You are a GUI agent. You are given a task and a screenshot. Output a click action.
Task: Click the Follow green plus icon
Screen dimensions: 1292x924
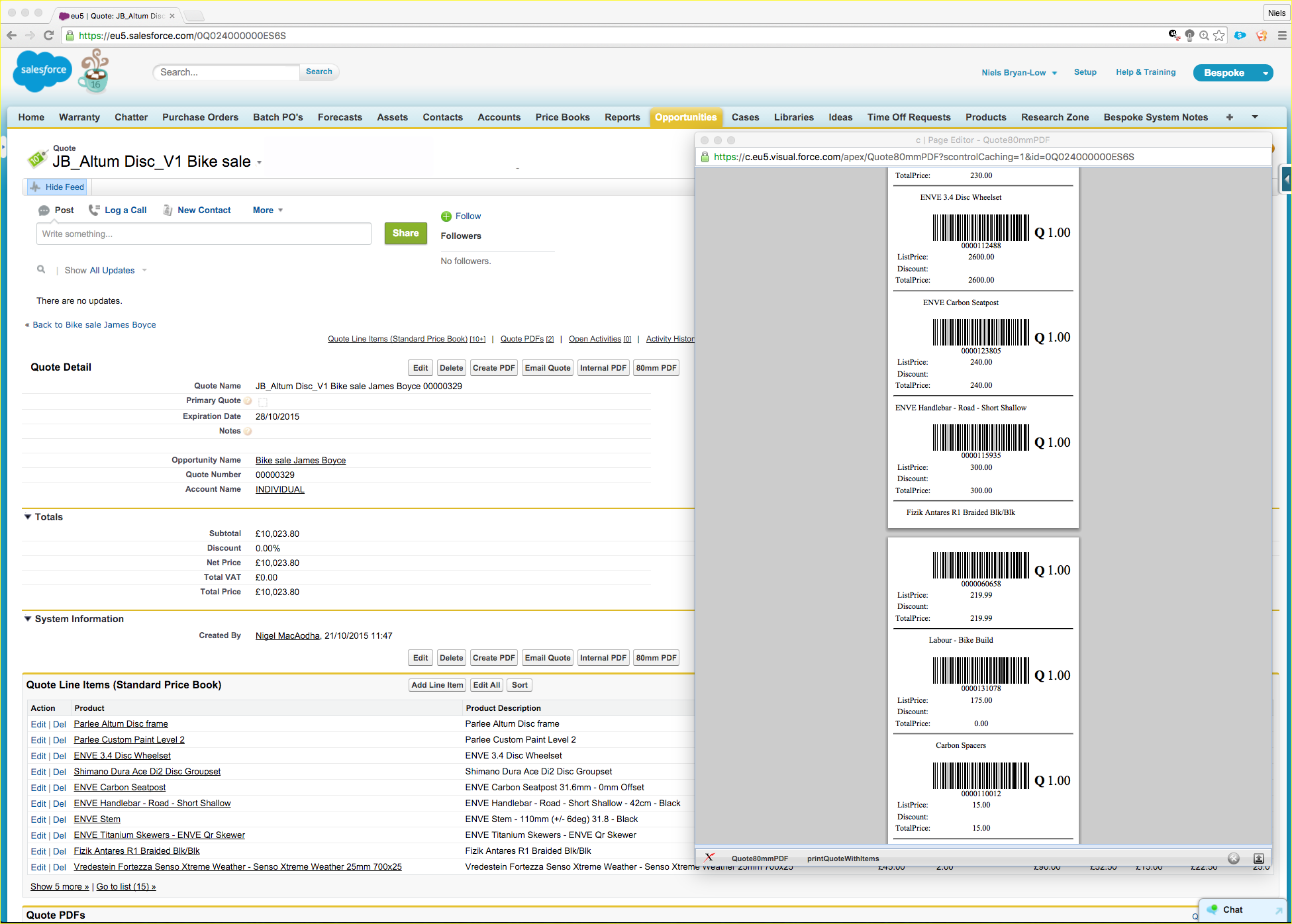click(446, 216)
